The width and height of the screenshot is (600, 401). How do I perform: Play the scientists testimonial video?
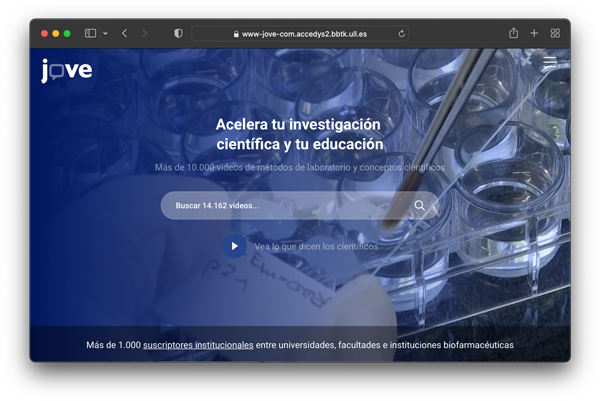(x=234, y=246)
